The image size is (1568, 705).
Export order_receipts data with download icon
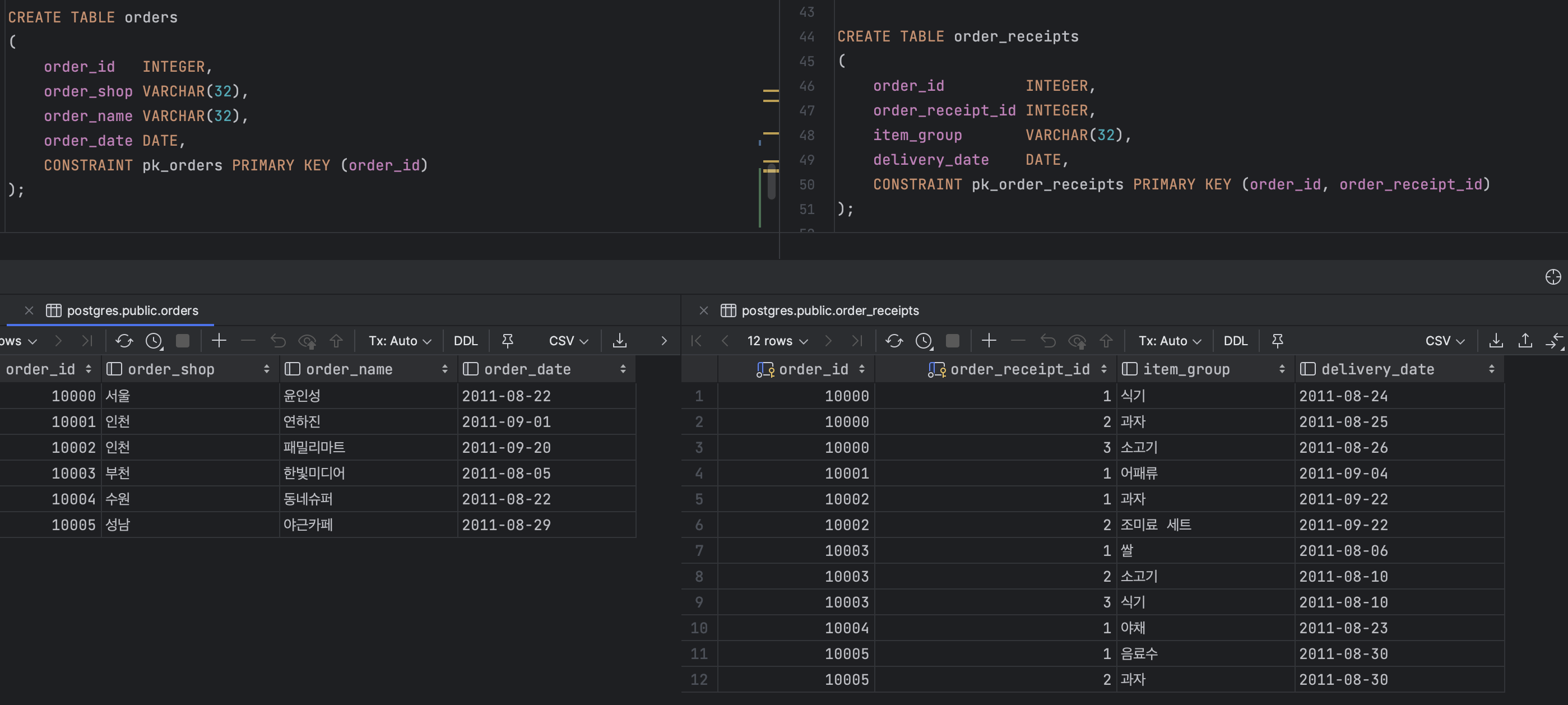1496,341
